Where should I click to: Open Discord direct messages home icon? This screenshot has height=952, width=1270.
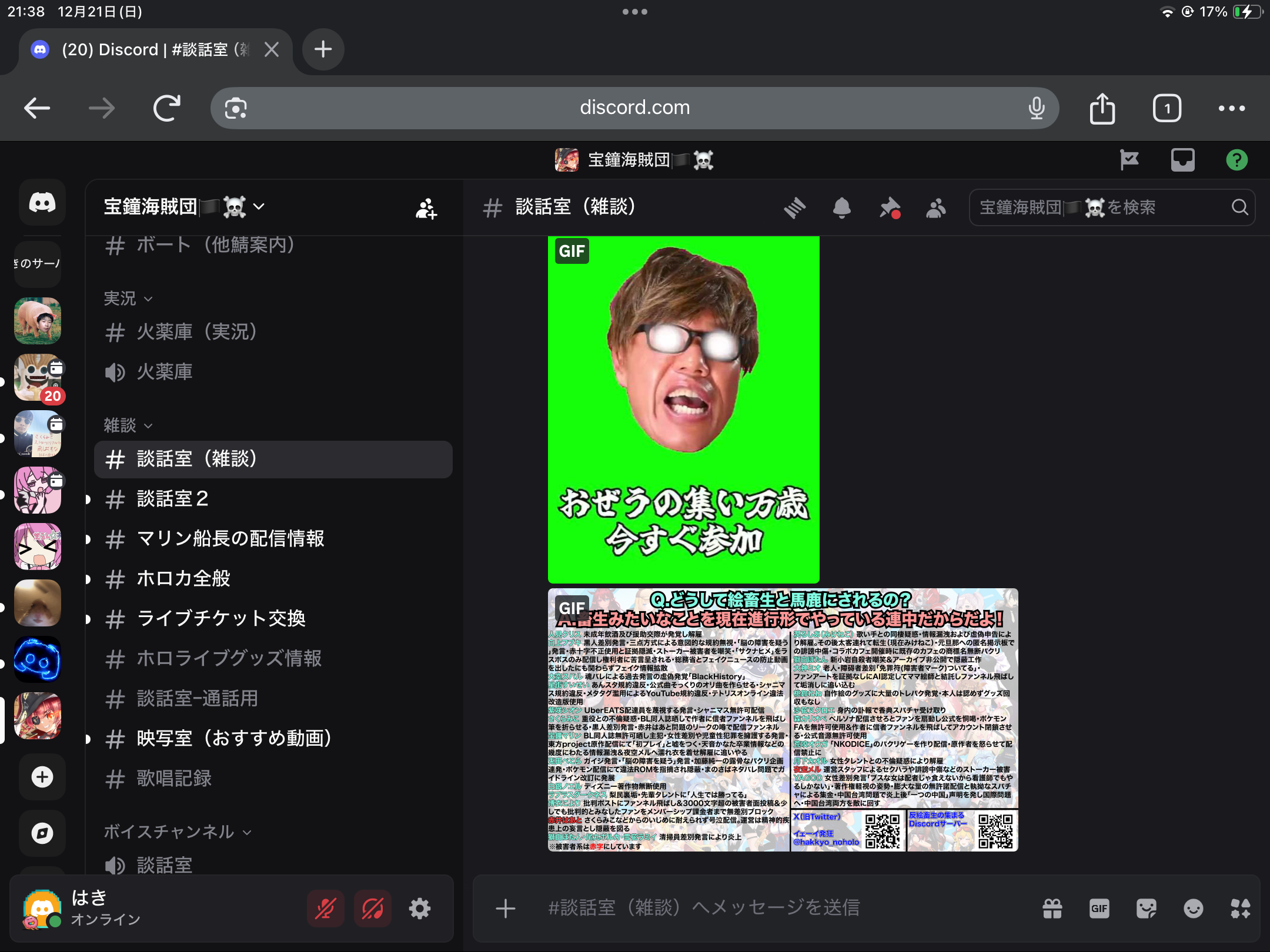42,203
